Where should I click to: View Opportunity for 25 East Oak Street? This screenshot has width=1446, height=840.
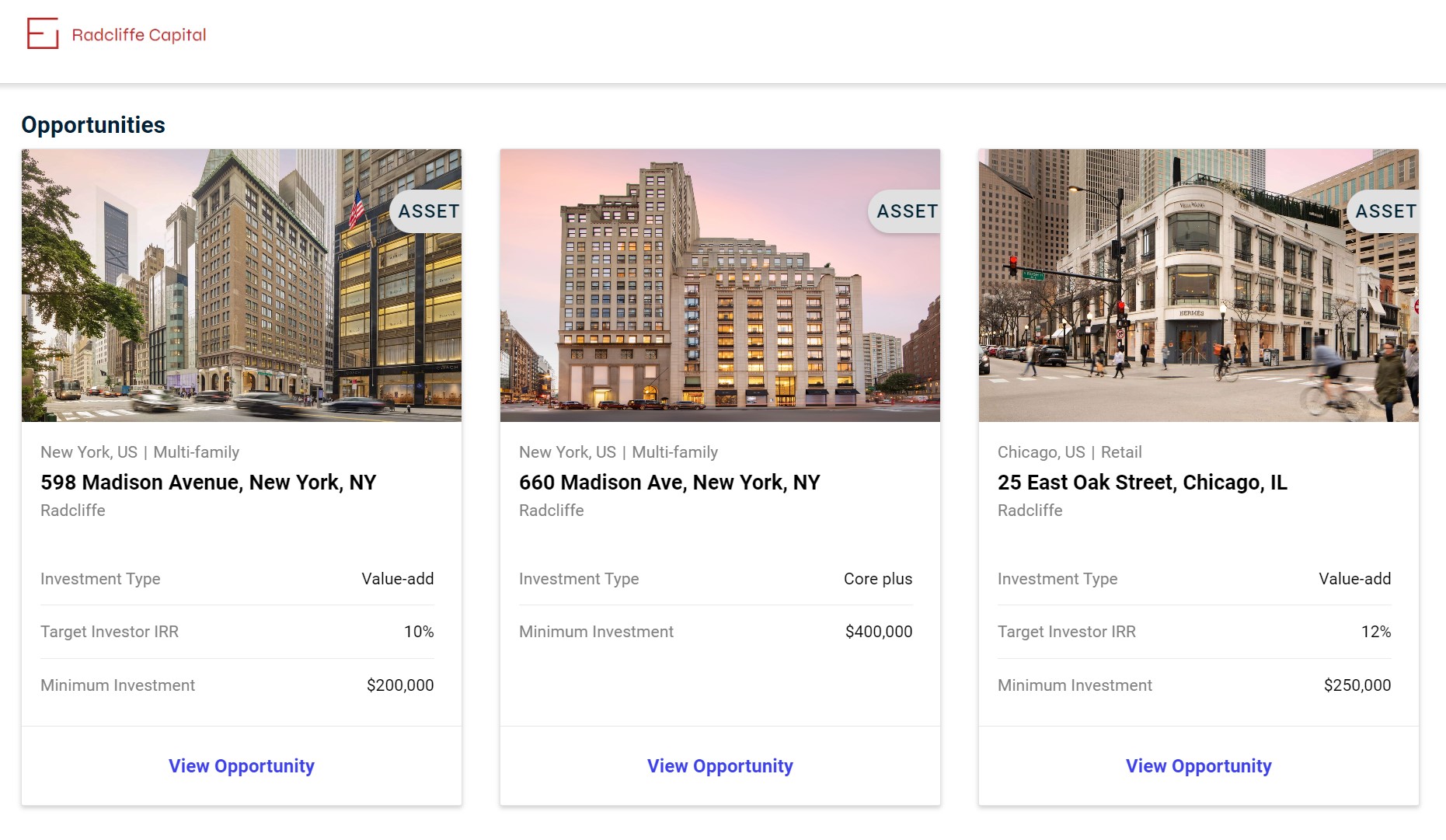coord(1199,766)
